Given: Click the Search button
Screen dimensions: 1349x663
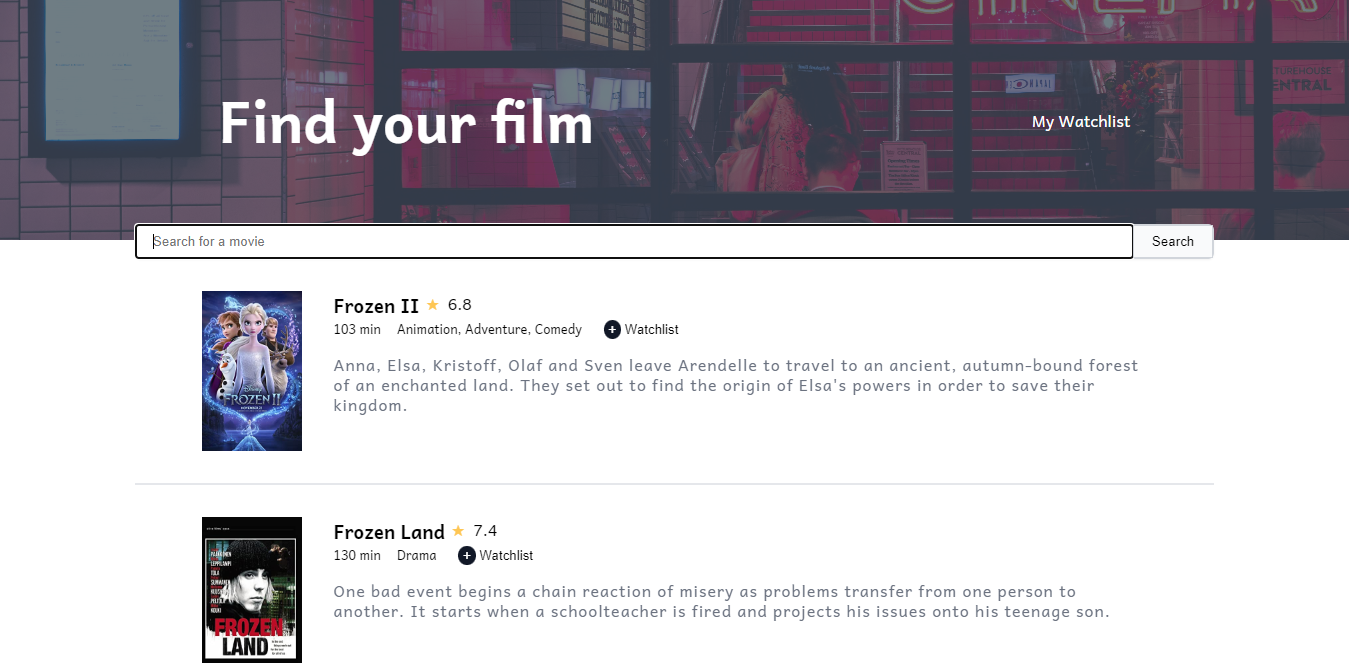Looking at the screenshot, I should coord(1173,241).
